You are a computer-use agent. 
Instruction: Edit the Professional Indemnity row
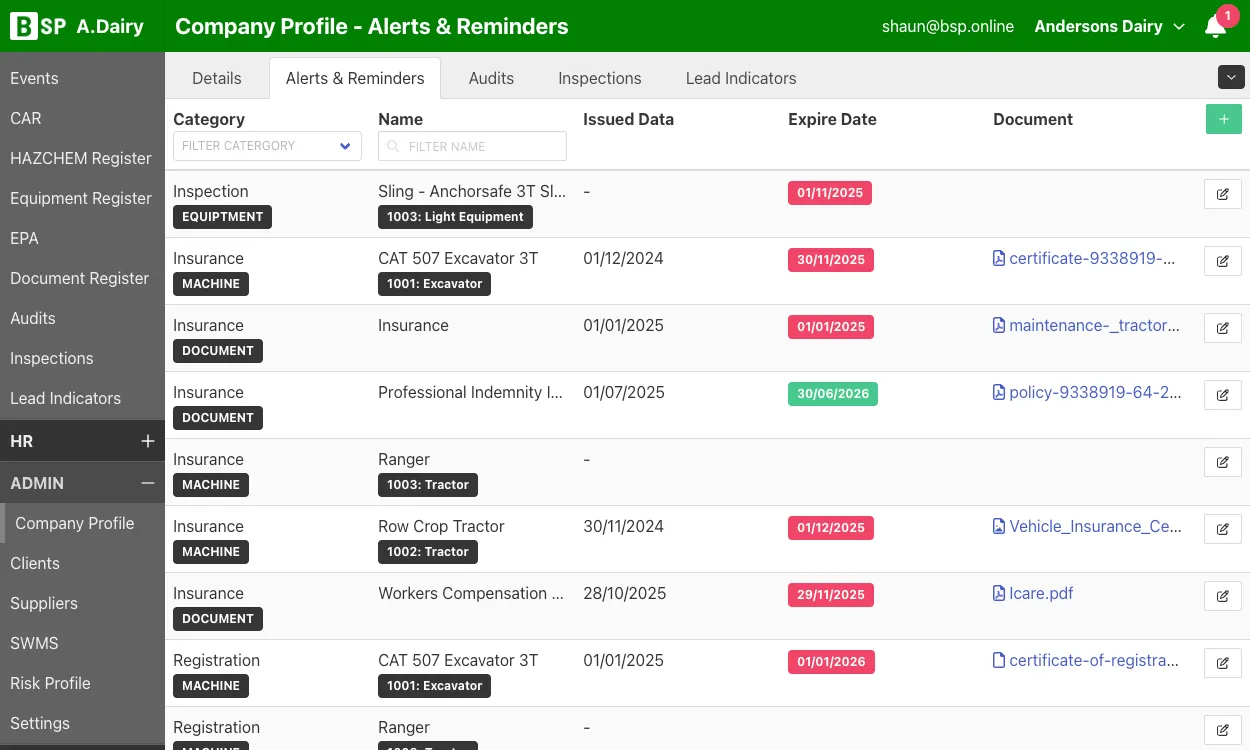coord(1223,395)
